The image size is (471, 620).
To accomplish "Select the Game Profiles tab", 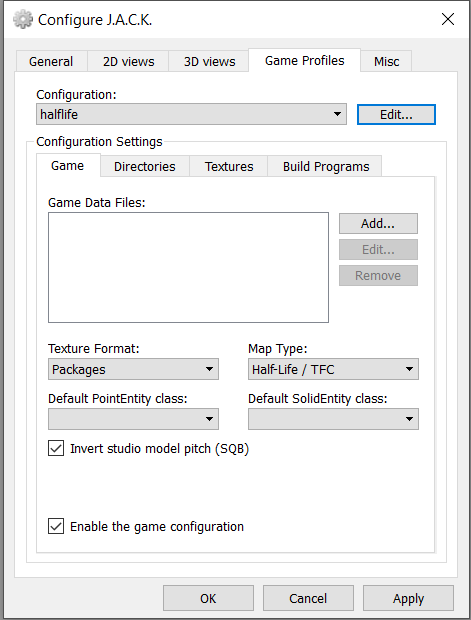I will (305, 60).
